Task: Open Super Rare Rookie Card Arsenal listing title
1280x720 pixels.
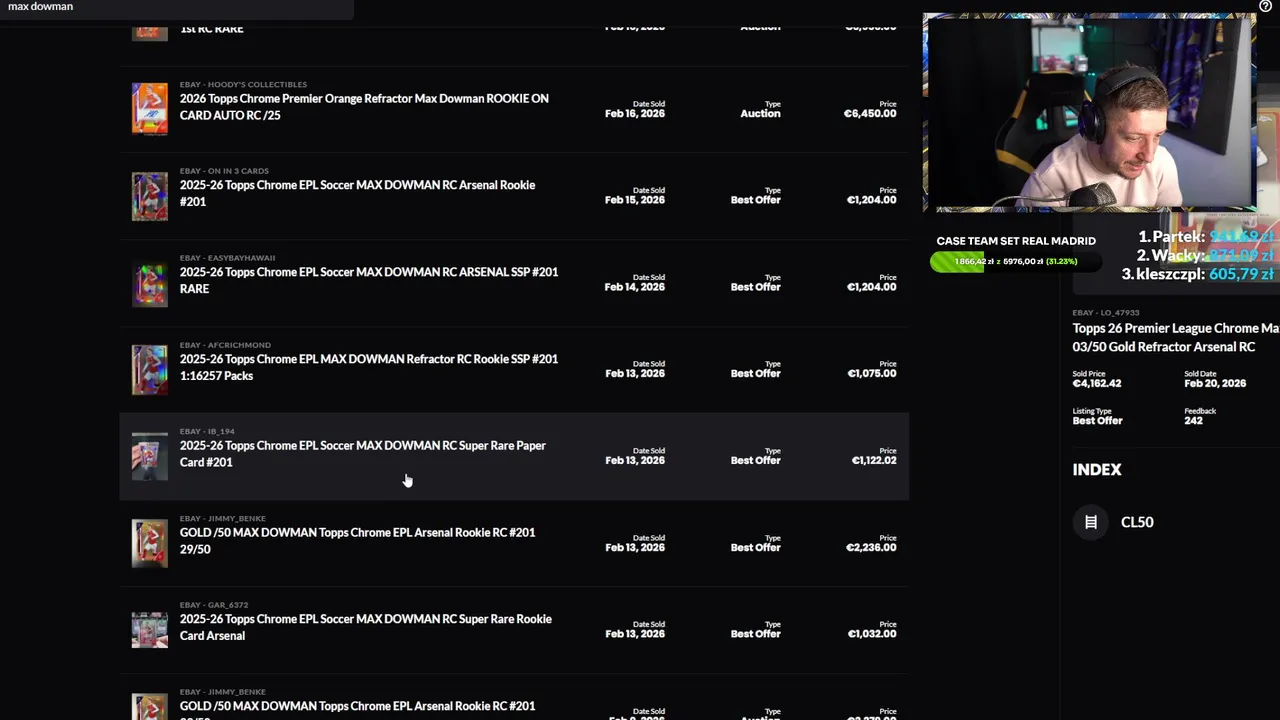Action: (366, 627)
